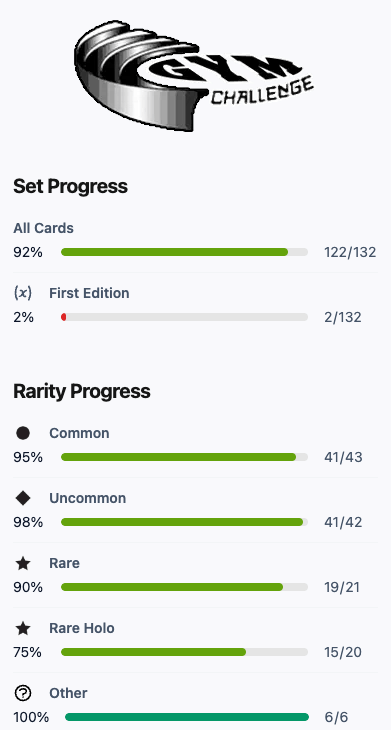Click the All Cards progress bar
The image size is (391, 730).
[x=184, y=252]
